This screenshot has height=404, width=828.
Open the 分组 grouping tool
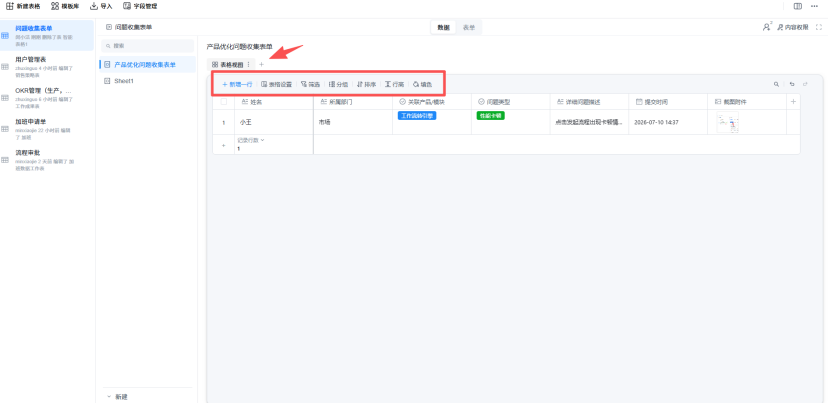coord(338,84)
